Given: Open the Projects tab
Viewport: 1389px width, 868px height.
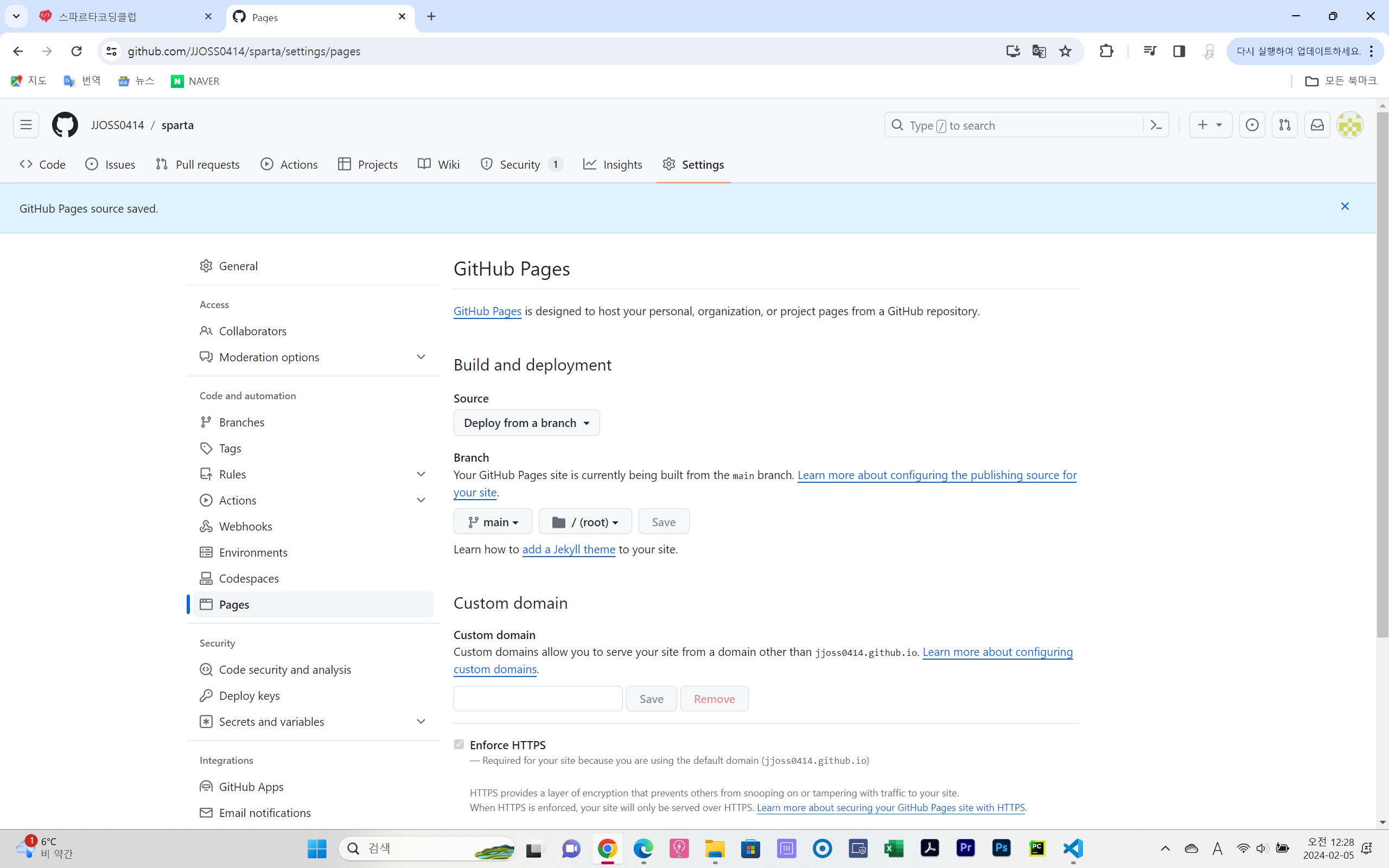Looking at the screenshot, I should coord(368,164).
